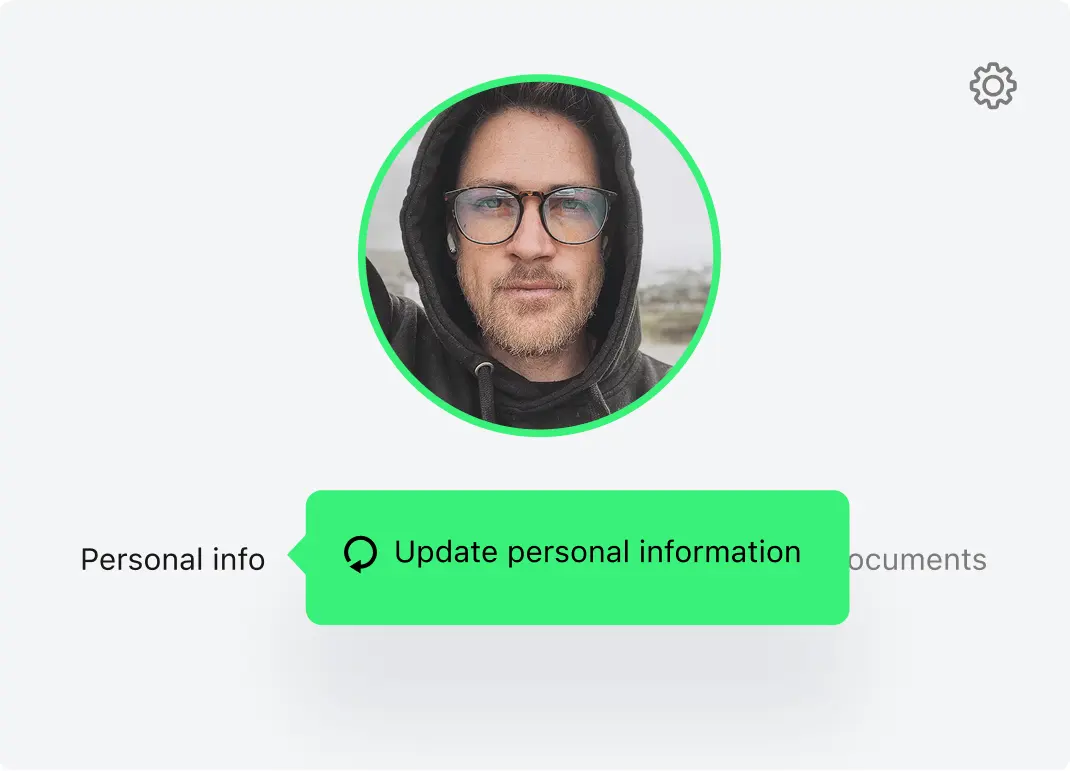The width and height of the screenshot is (1070, 771).
Task: Click the empty lower area of green popup
Action: pyautogui.click(x=577, y=600)
